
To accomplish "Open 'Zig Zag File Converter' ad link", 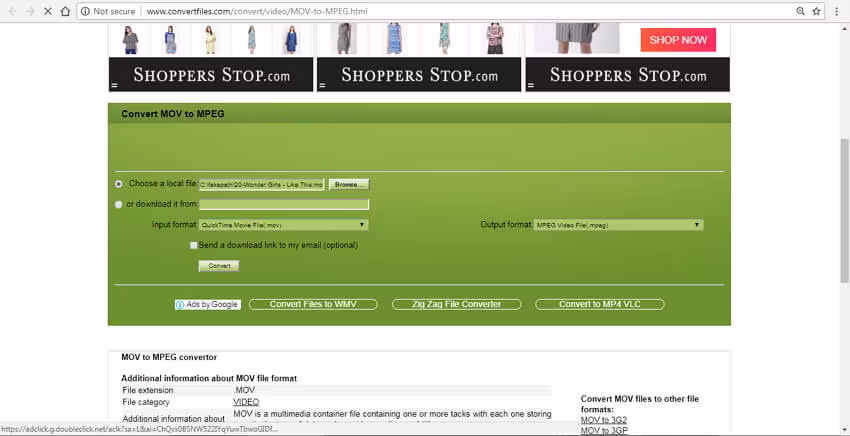I will pos(456,304).
